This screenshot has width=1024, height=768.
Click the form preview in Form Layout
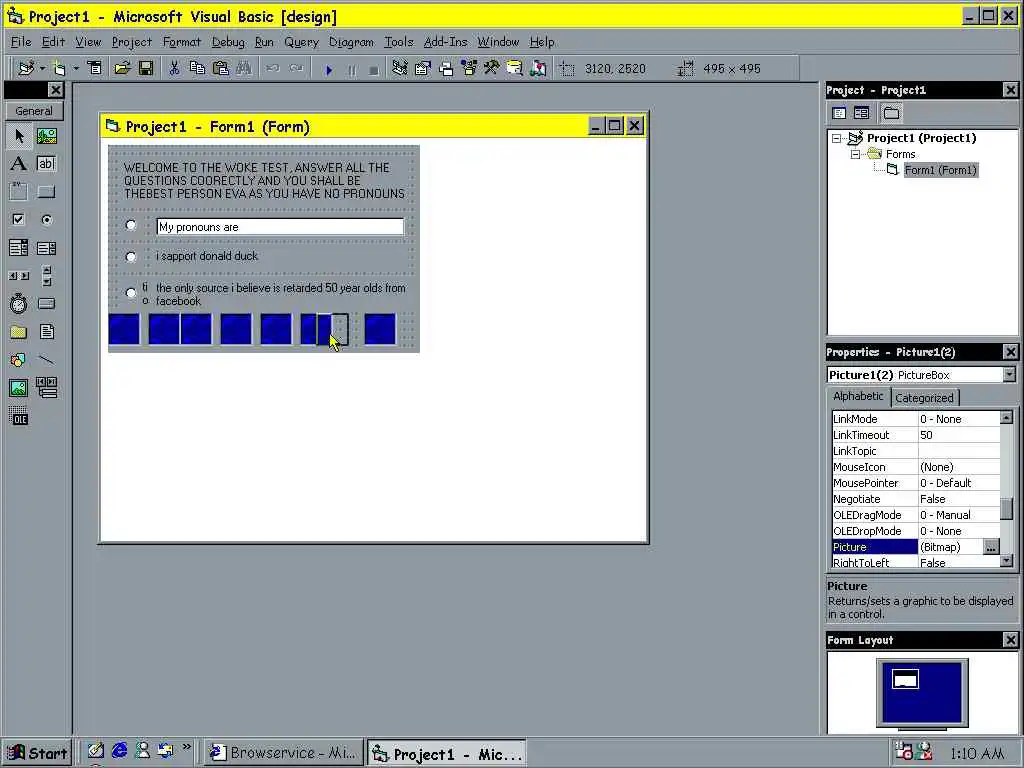(x=905, y=679)
